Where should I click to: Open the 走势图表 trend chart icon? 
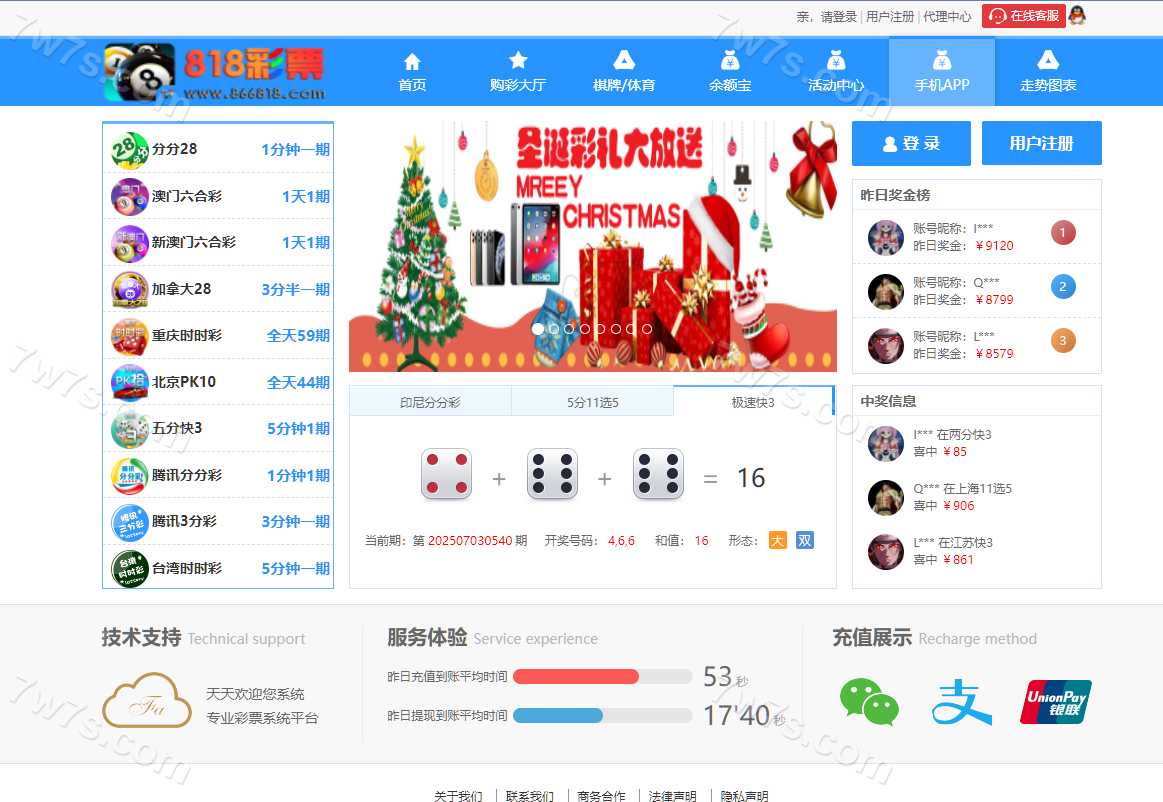tap(1048, 61)
